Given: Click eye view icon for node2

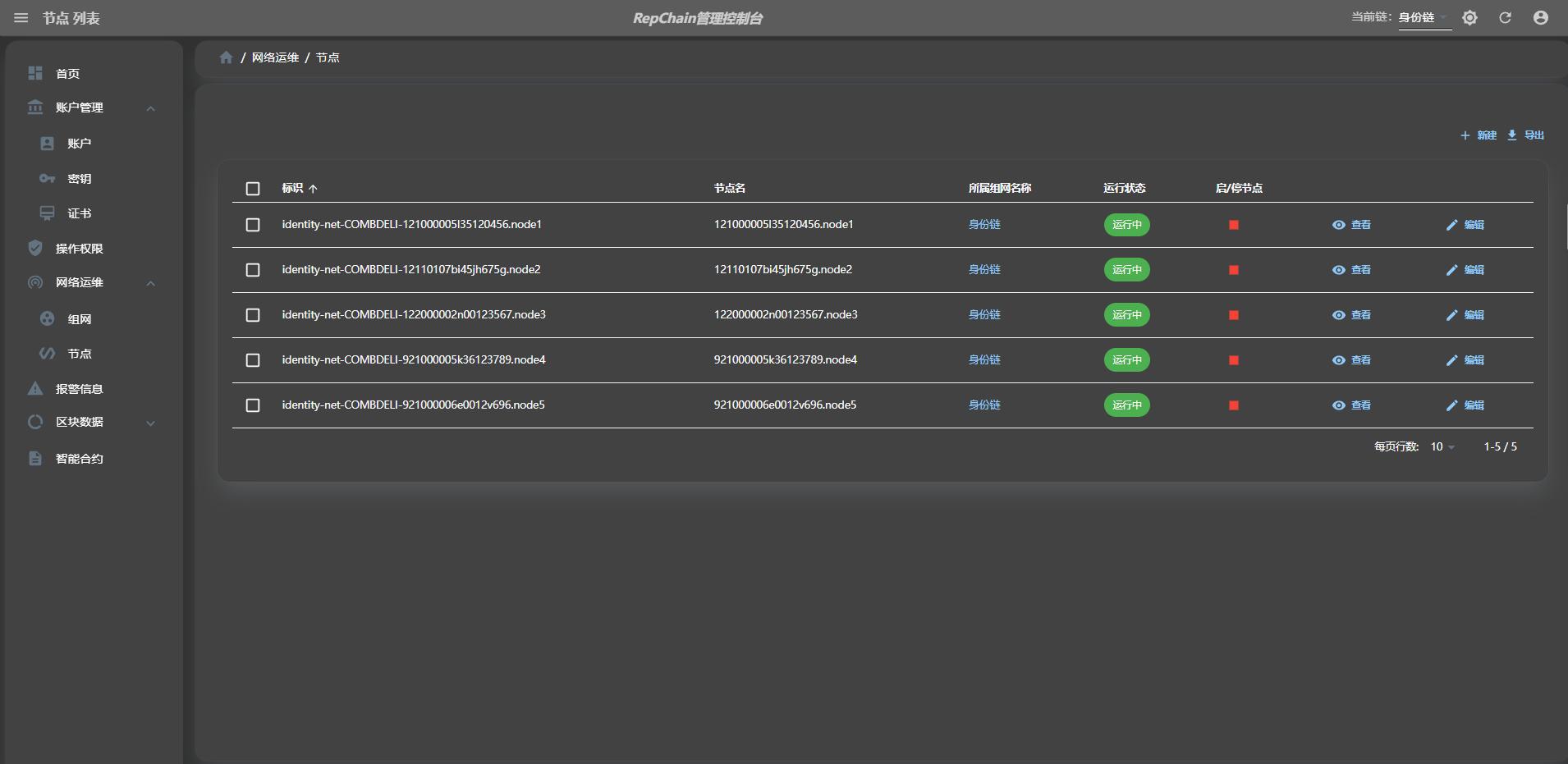Looking at the screenshot, I should click(1339, 270).
